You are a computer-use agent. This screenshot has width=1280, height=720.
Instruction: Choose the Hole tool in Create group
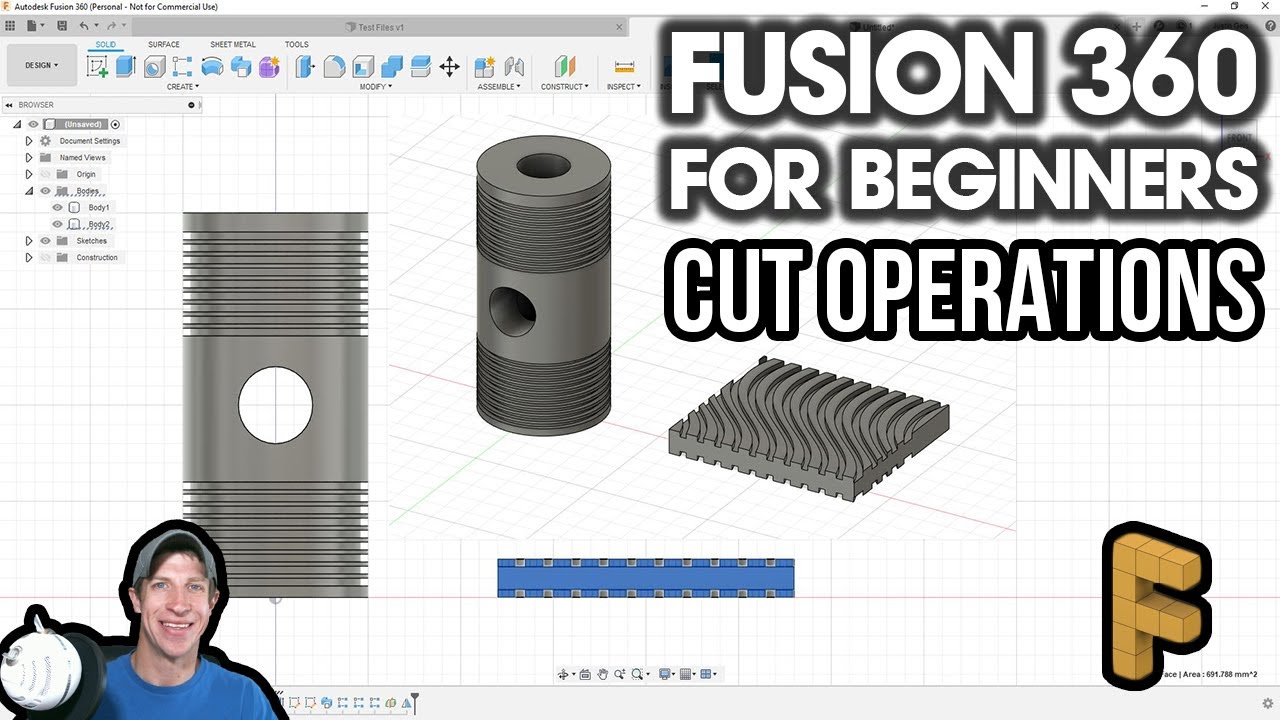click(154, 67)
